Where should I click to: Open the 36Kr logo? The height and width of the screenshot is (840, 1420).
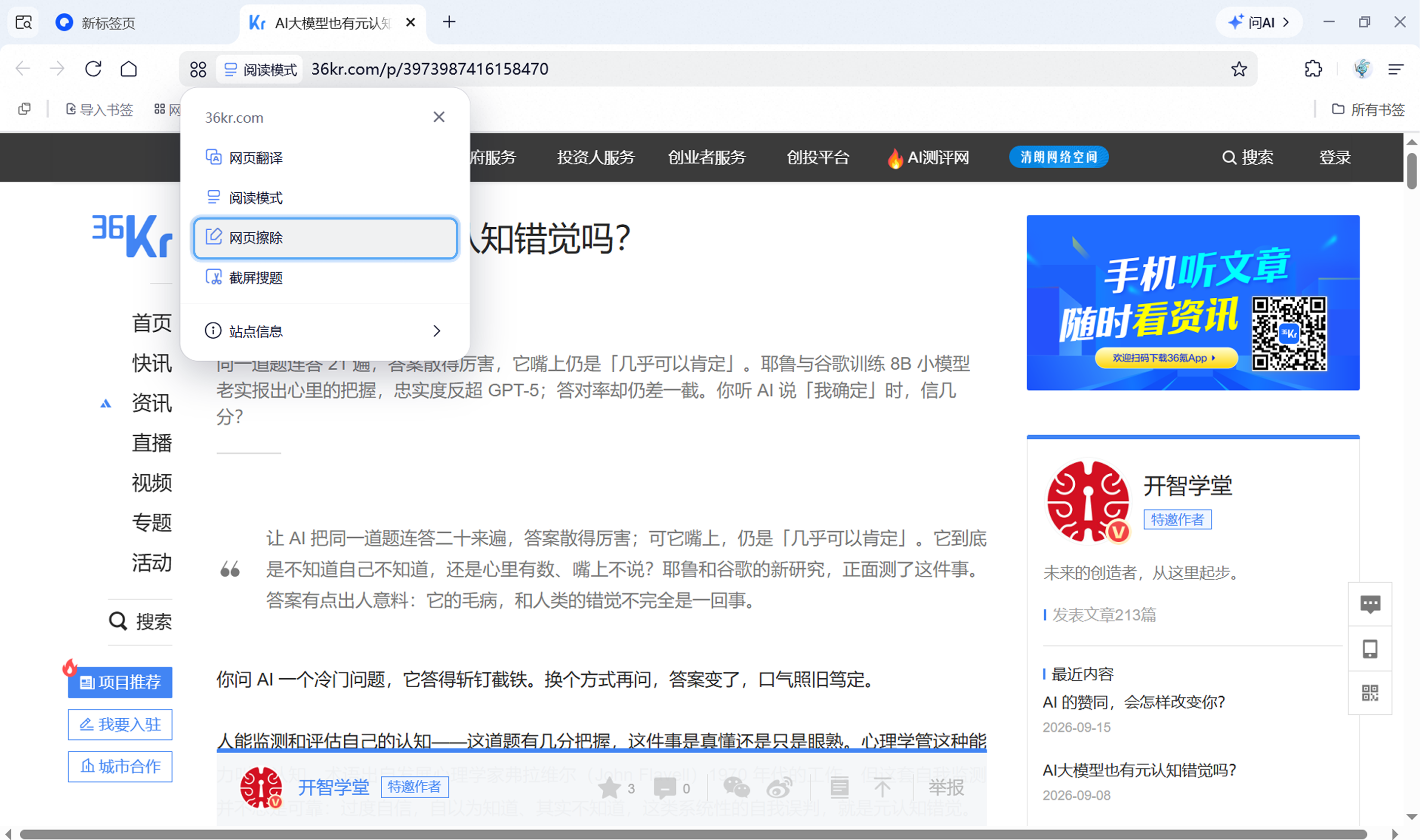[x=132, y=236]
